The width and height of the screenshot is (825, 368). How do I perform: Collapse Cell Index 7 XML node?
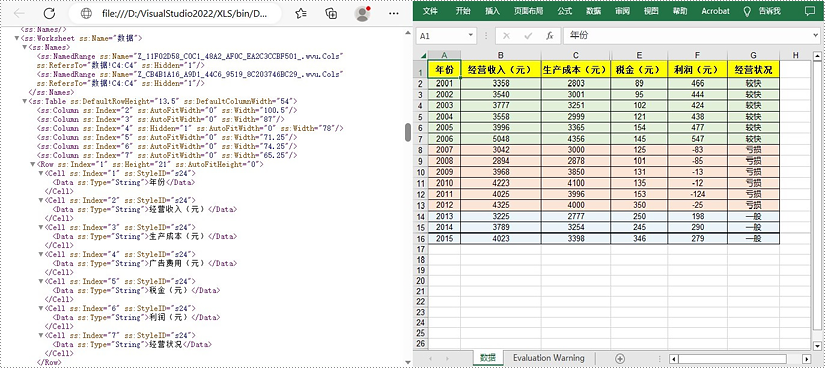point(41,335)
